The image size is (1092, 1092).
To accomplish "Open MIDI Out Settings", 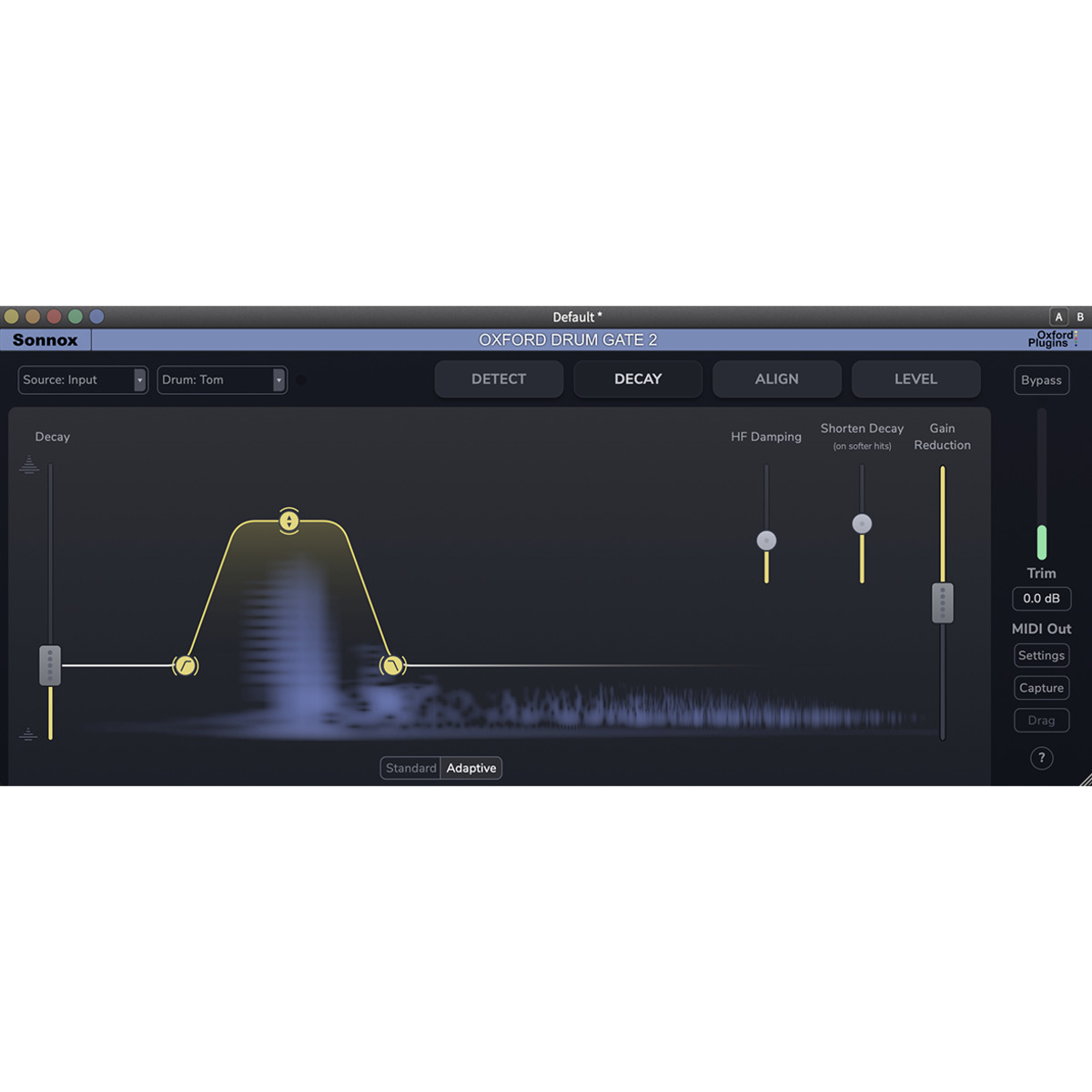I will coord(1041,655).
